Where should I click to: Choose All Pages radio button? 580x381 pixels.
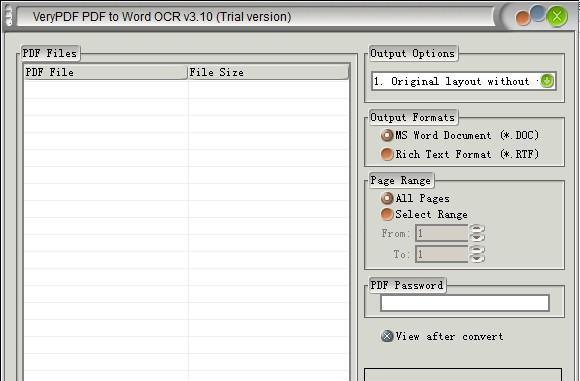point(387,198)
